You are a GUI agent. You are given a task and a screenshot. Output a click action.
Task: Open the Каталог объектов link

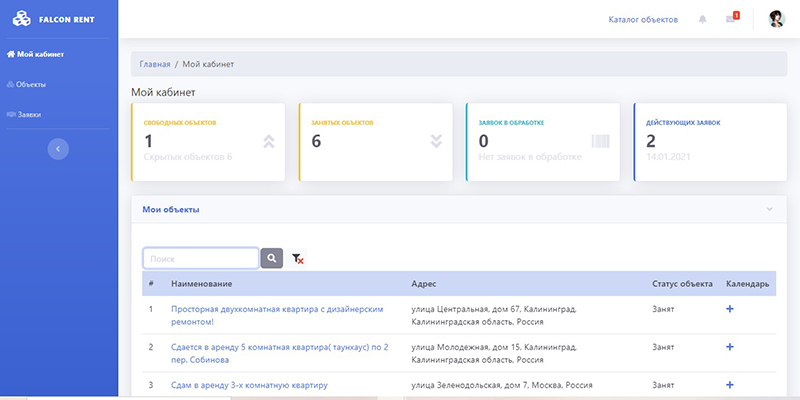click(643, 19)
